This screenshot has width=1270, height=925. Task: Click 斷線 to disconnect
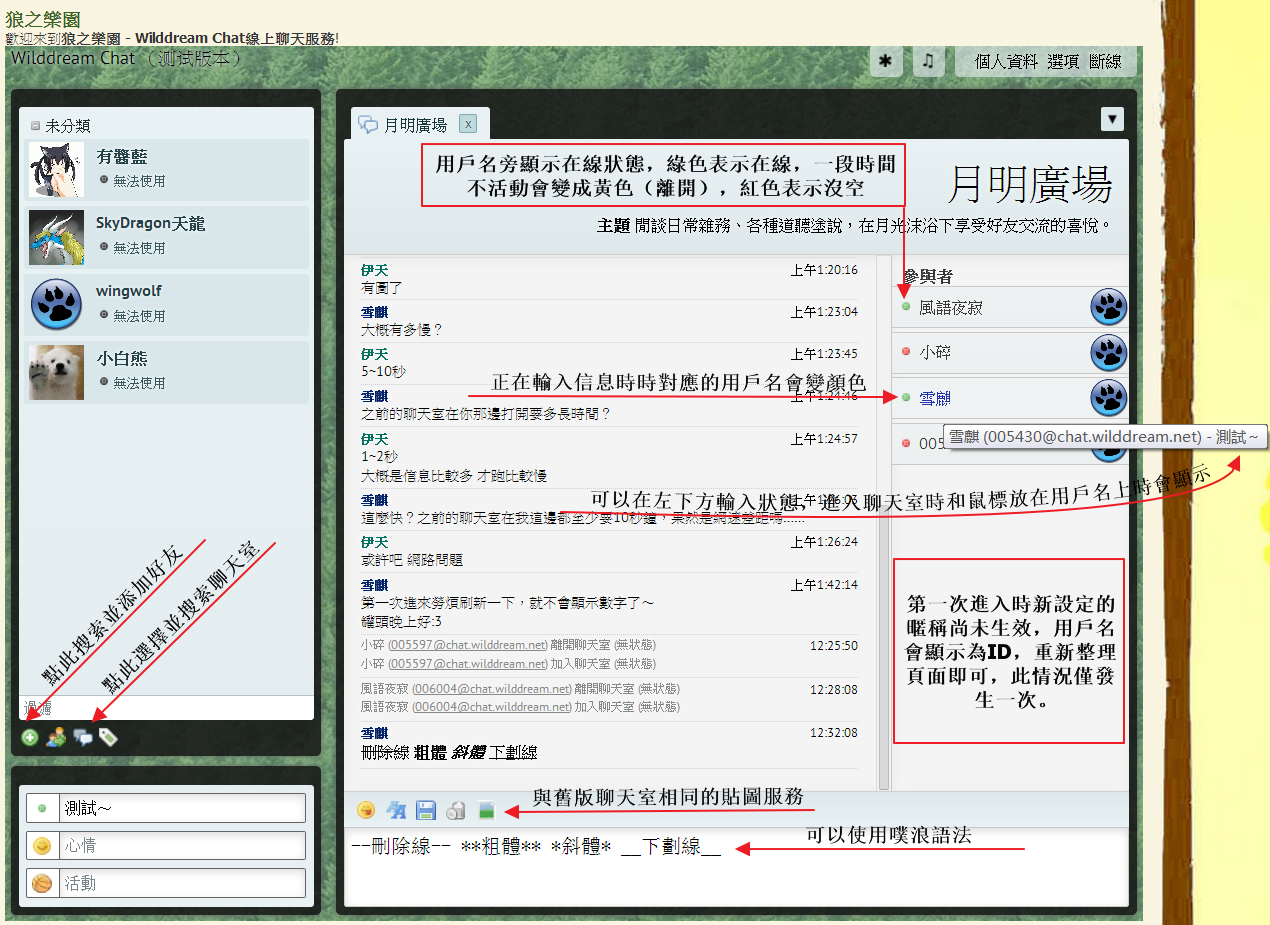(x=1106, y=62)
